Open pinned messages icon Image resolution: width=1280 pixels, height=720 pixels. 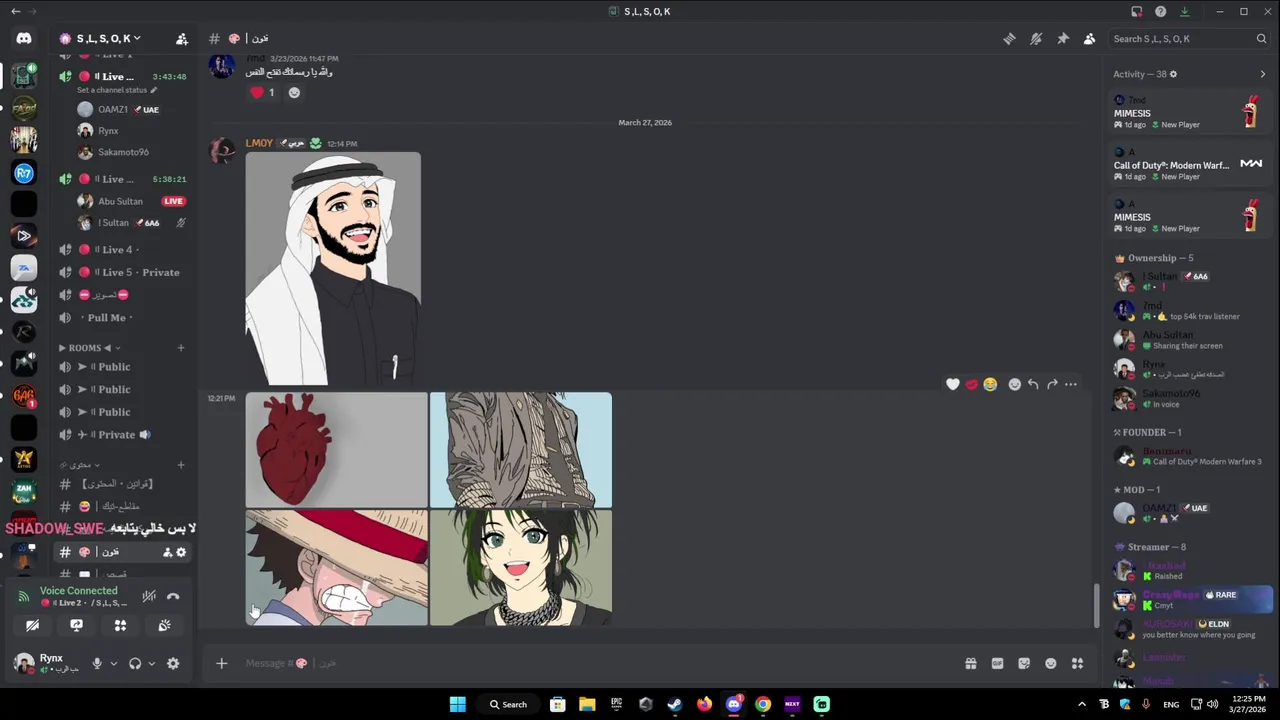pyautogui.click(x=1062, y=39)
